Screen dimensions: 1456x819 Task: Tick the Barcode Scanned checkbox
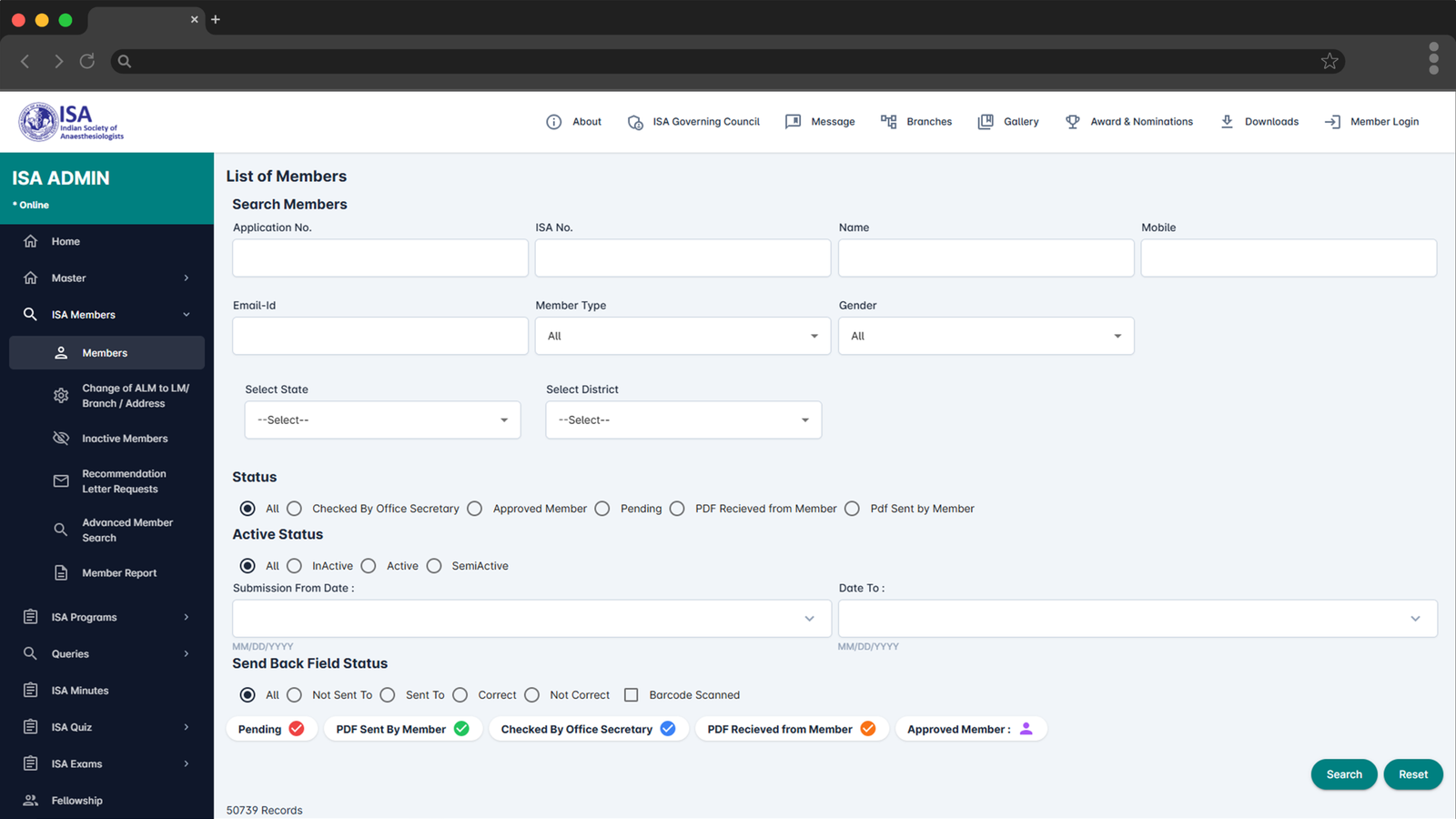point(631,695)
